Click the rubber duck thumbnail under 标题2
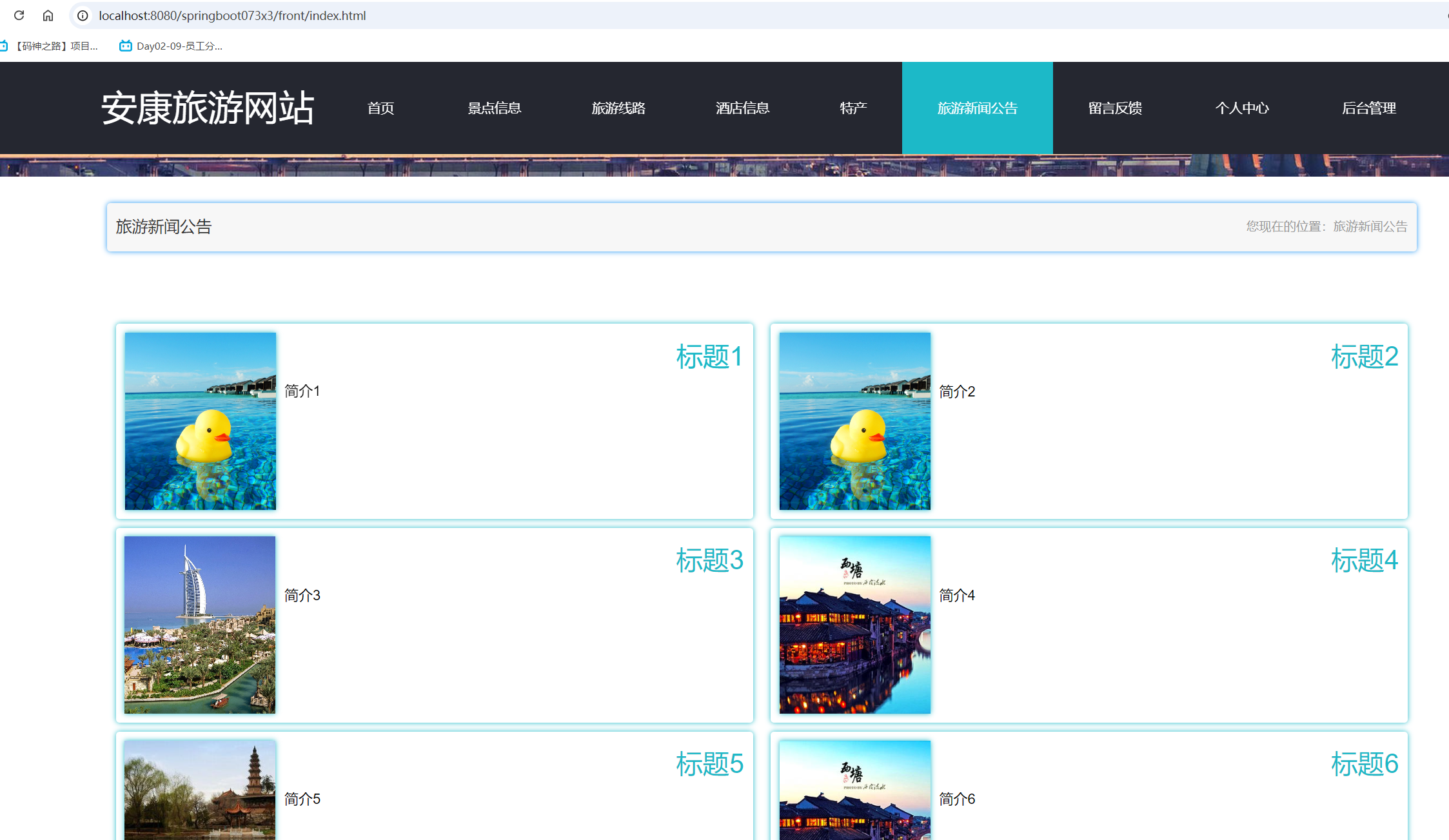The image size is (1449, 840). (x=854, y=420)
